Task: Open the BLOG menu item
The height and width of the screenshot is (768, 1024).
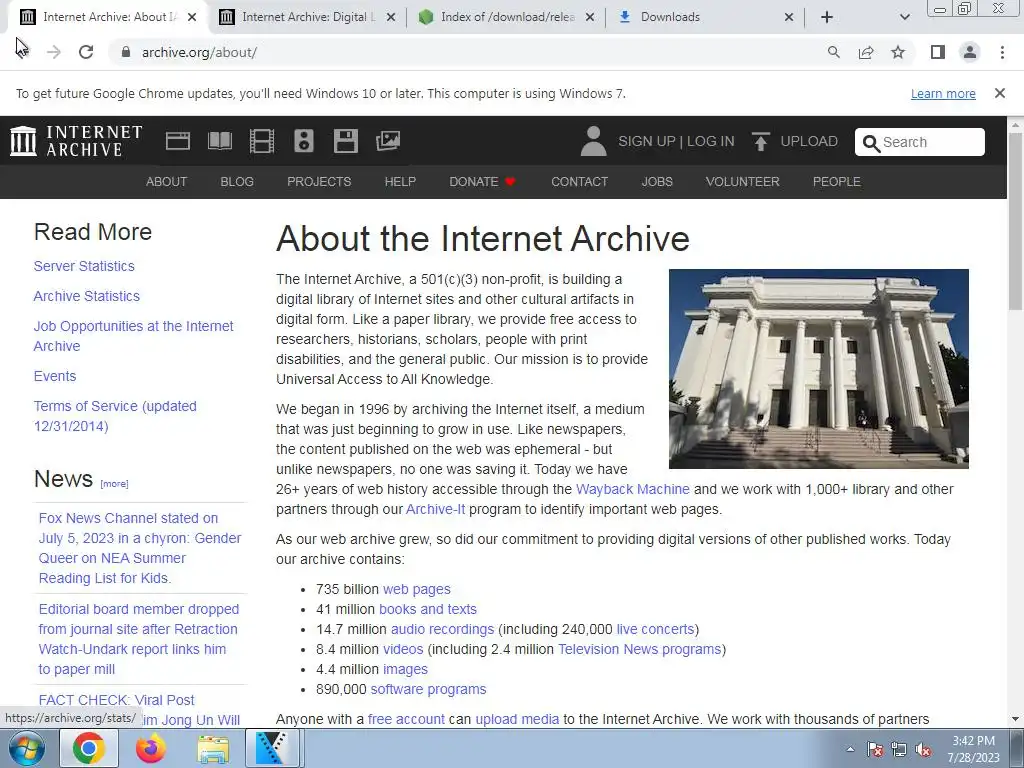Action: click(x=237, y=182)
